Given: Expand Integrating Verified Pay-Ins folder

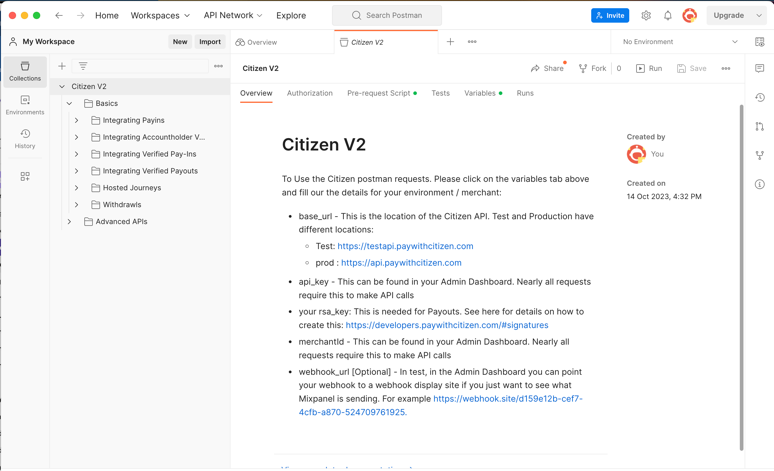Looking at the screenshot, I should click(x=77, y=154).
